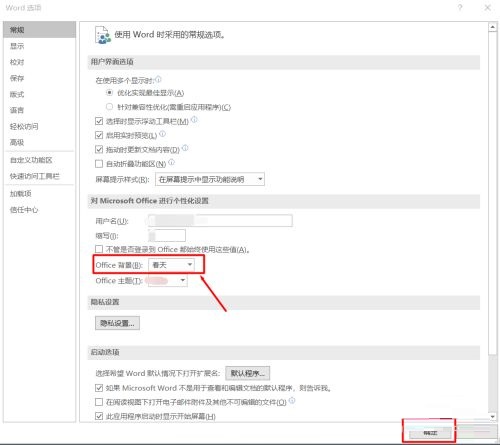Viewport: 500px width, 445px height.
Task: Click info icon beside 自动折叠功能区
Action: pyautogui.click(x=171, y=162)
